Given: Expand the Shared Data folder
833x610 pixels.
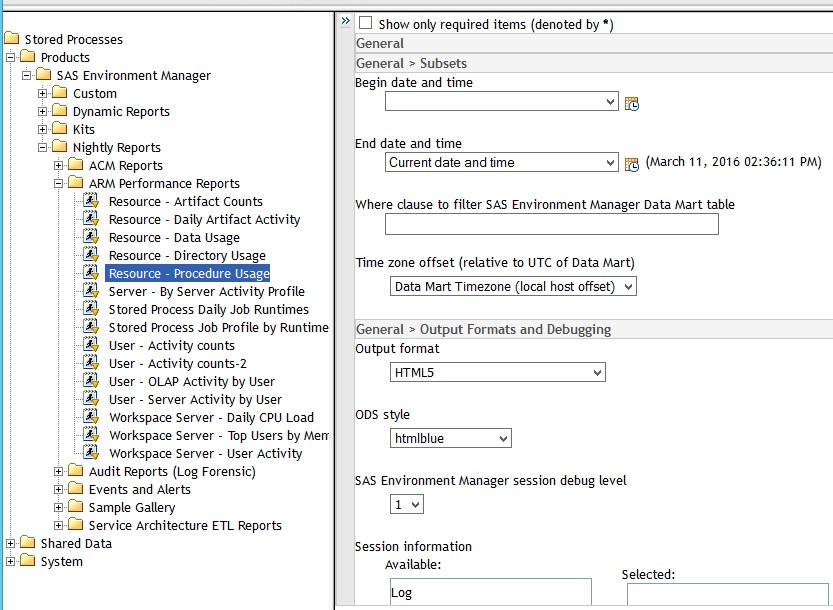Looking at the screenshot, I should point(11,544).
